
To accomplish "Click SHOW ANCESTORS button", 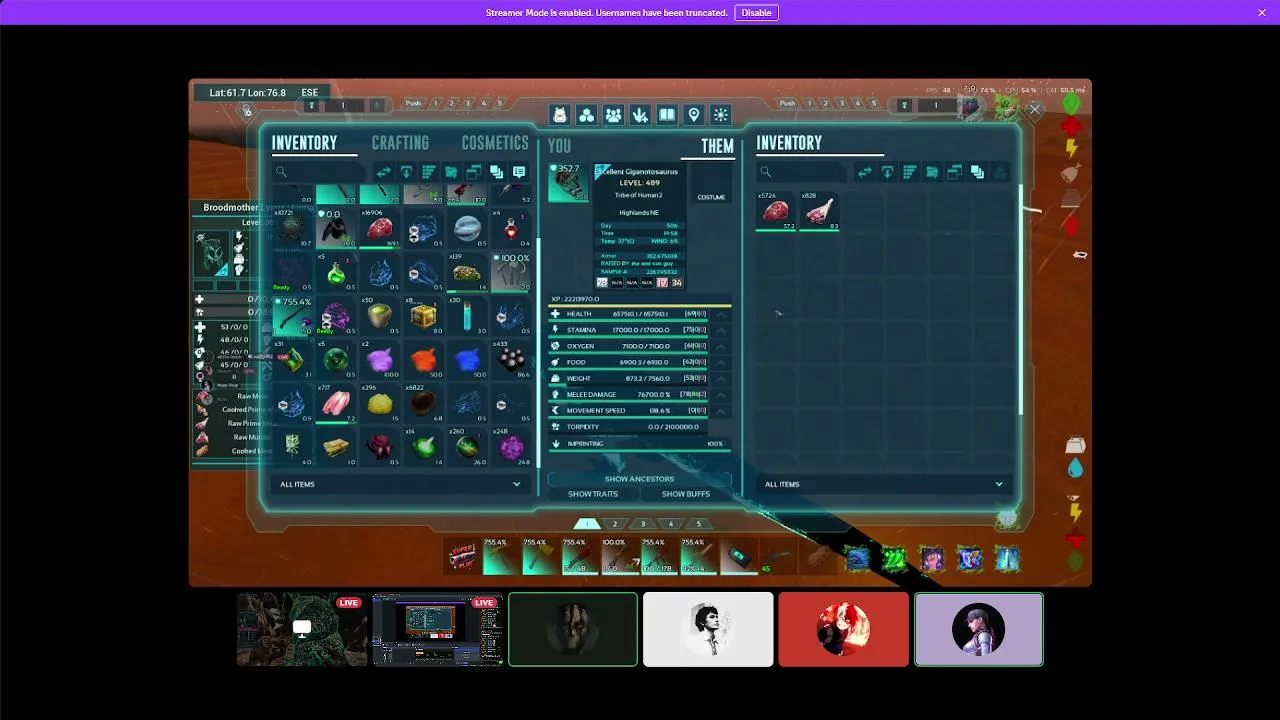I will pos(639,479).
